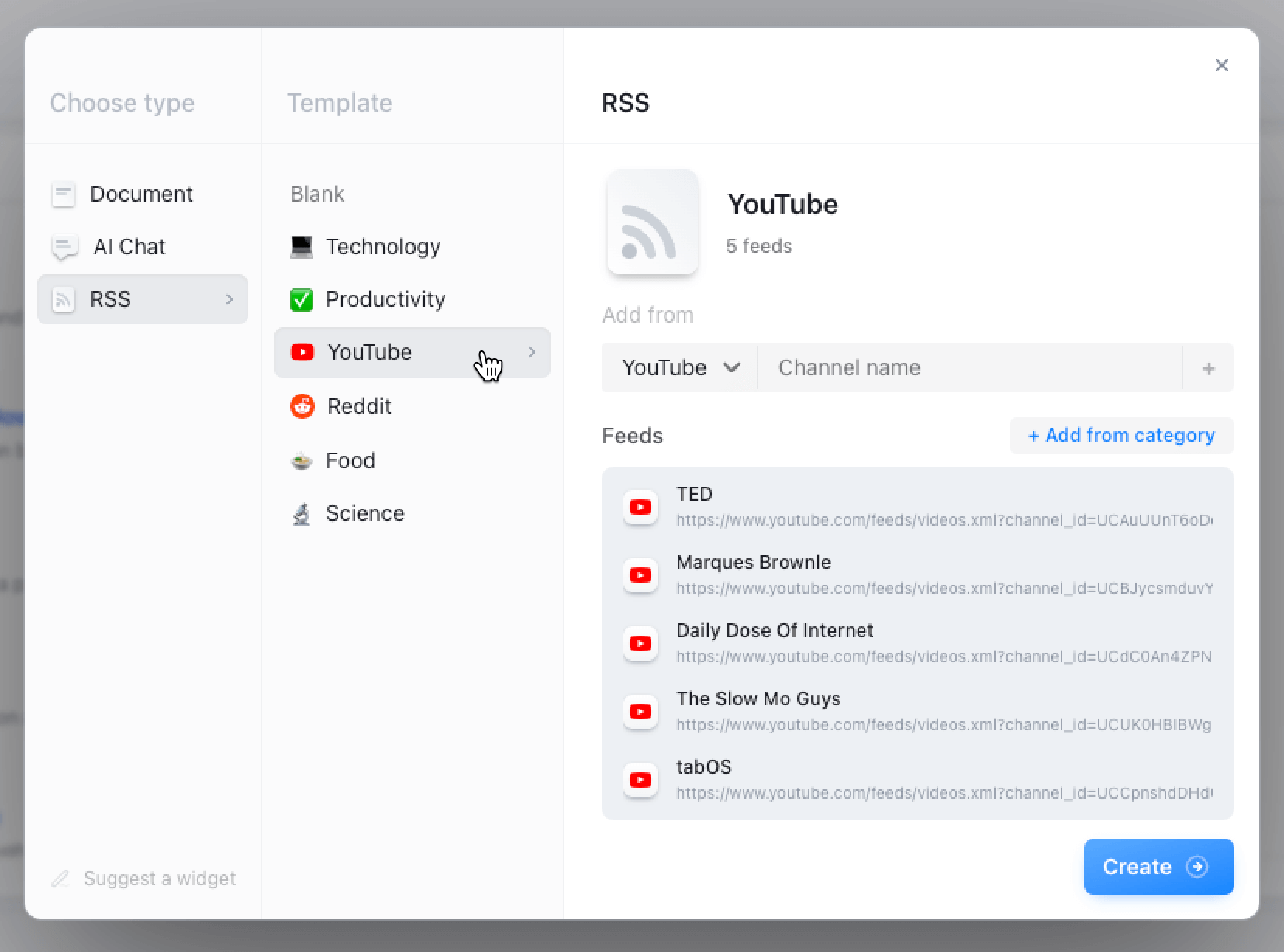Click The Slow Mo Guys feed name
The image size is (1284, 952).
coord(758,698)
